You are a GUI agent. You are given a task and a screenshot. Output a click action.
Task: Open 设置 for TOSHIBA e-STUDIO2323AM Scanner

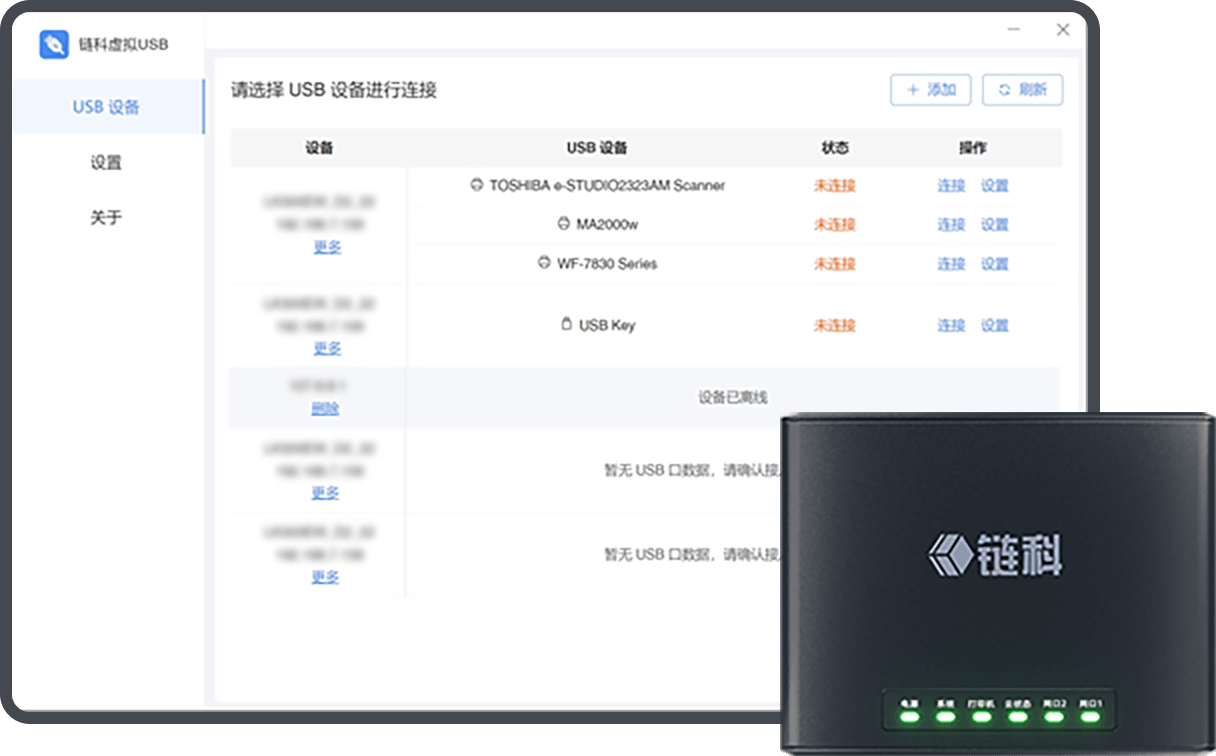[995, 185]
